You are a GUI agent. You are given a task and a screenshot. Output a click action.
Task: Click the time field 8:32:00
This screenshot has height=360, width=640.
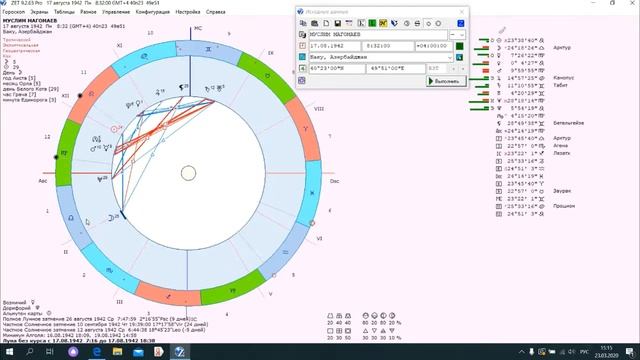point(388,46)
